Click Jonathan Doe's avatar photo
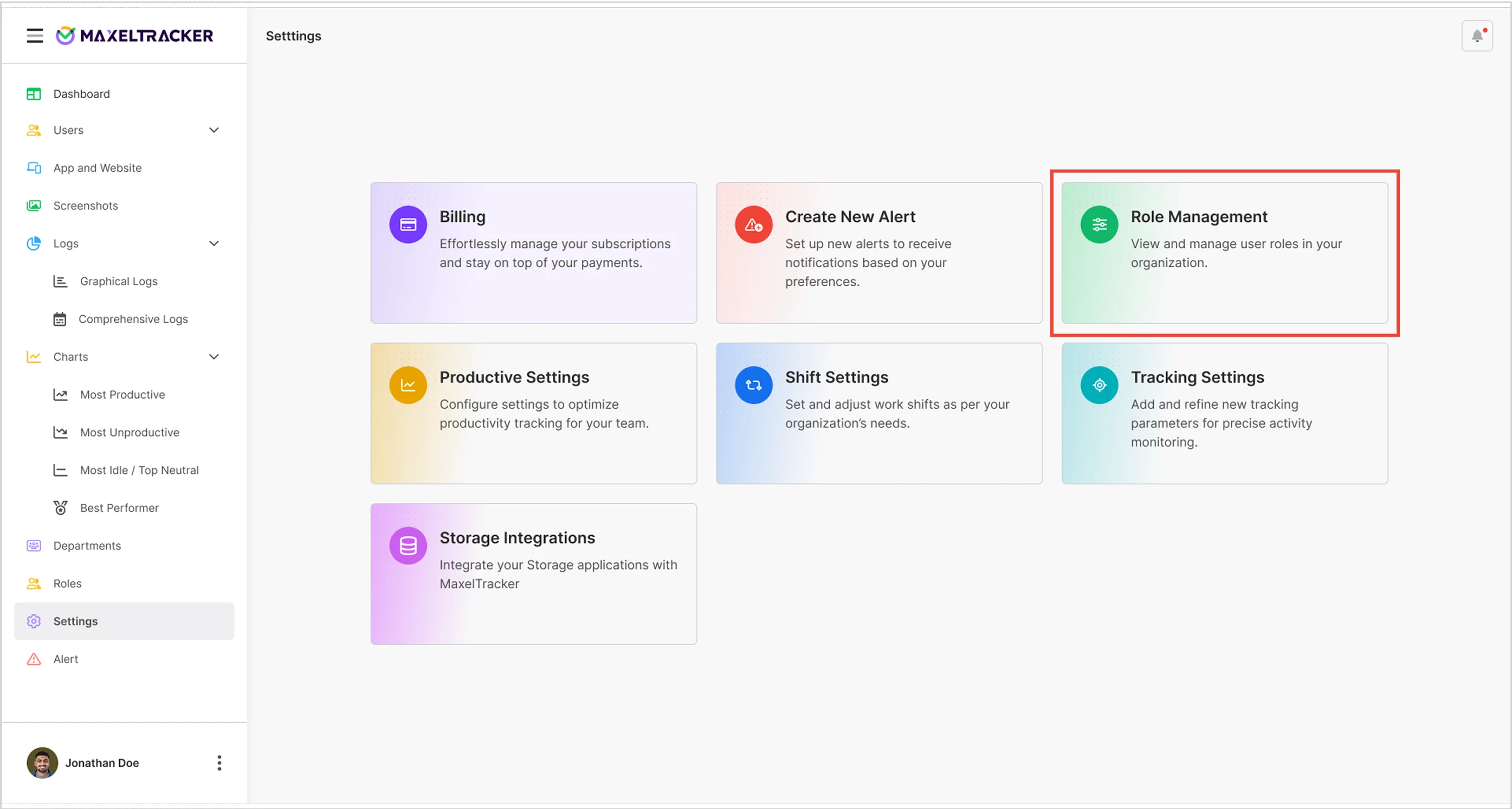 42,763
